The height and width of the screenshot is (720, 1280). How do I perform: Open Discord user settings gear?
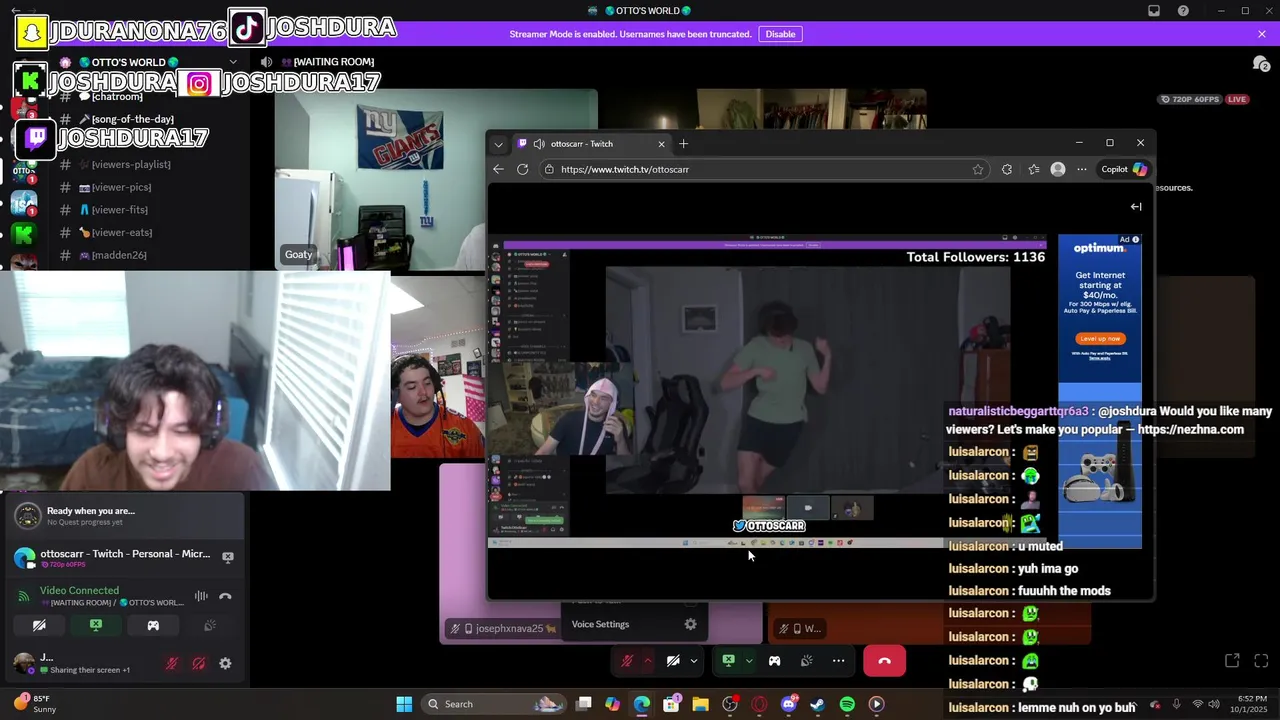pyautogui.click(x=225, y=663)
